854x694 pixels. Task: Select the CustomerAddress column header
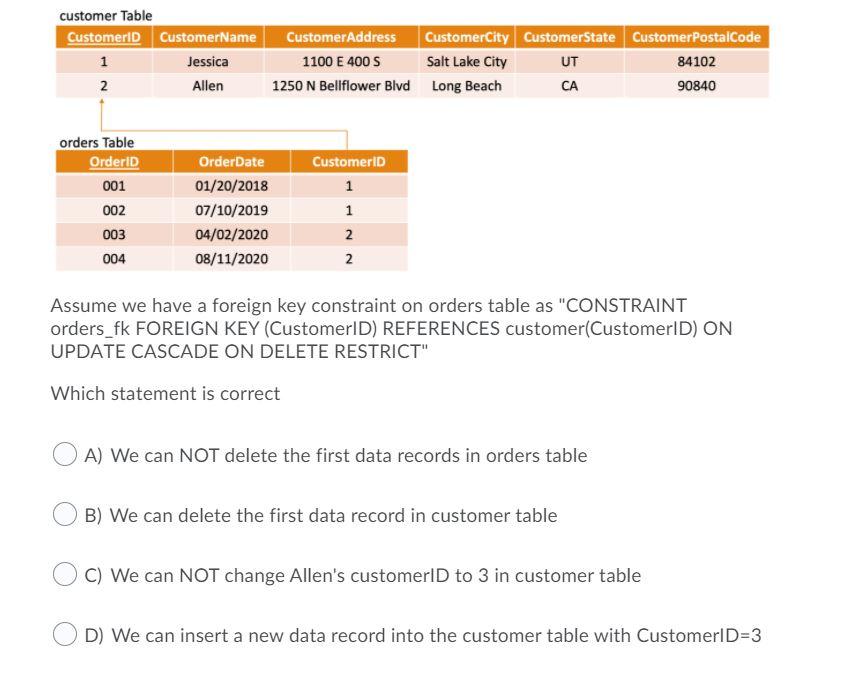click(339, 37)
